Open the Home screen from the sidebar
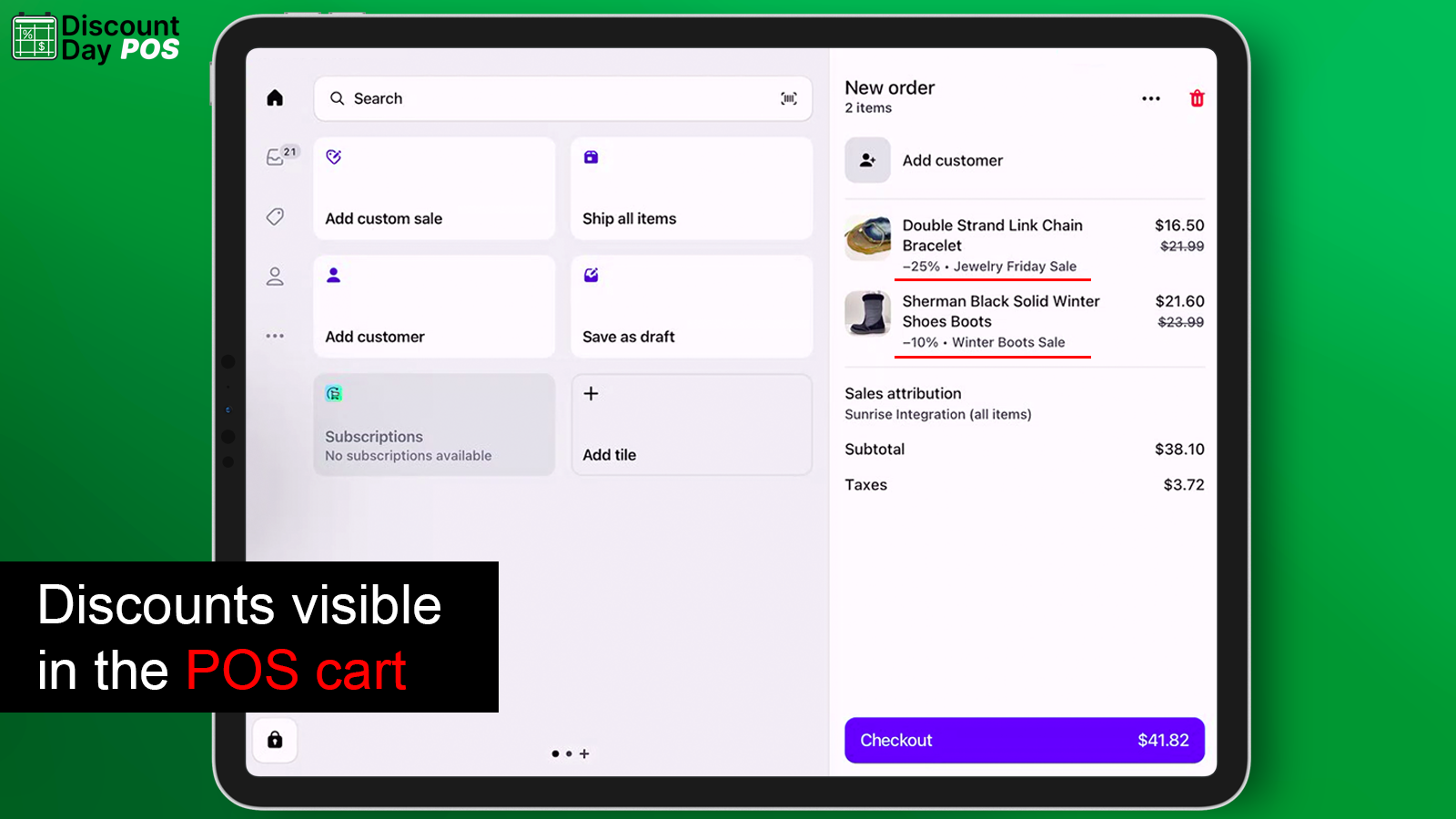This screenshot has height=819, width=1456. 275,97
